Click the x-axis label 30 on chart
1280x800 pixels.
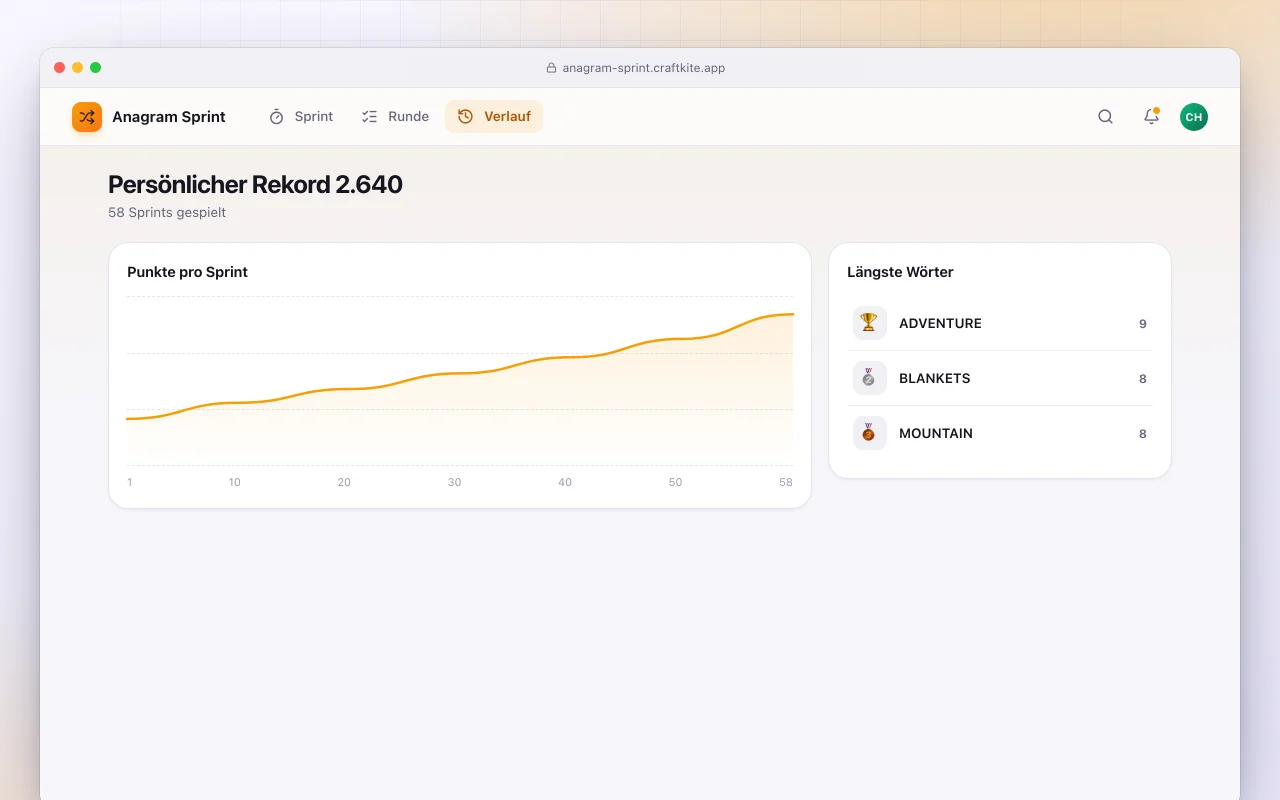click(454, 482)
